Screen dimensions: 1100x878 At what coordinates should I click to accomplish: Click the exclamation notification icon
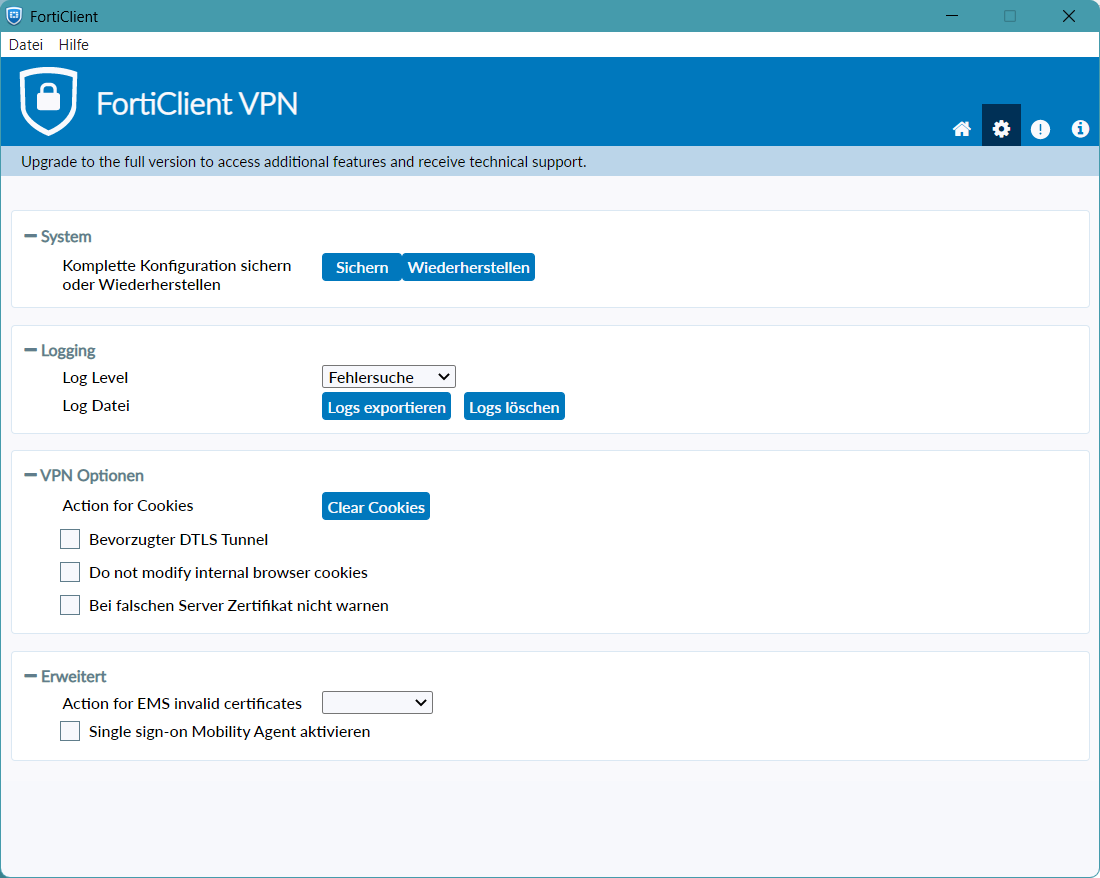coord(1040,129)
